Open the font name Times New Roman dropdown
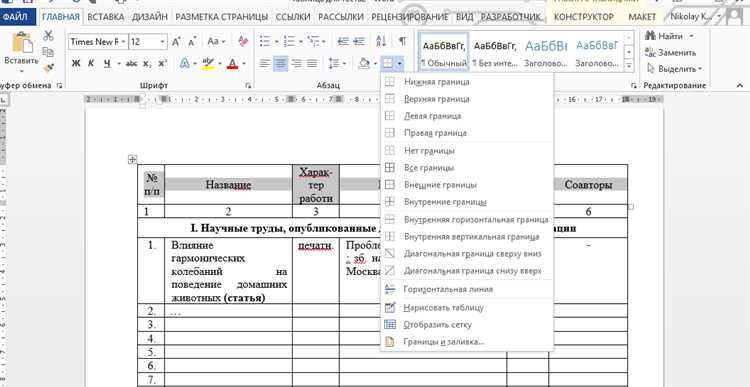This screenshot has height=387, width=750. [123, 42]
